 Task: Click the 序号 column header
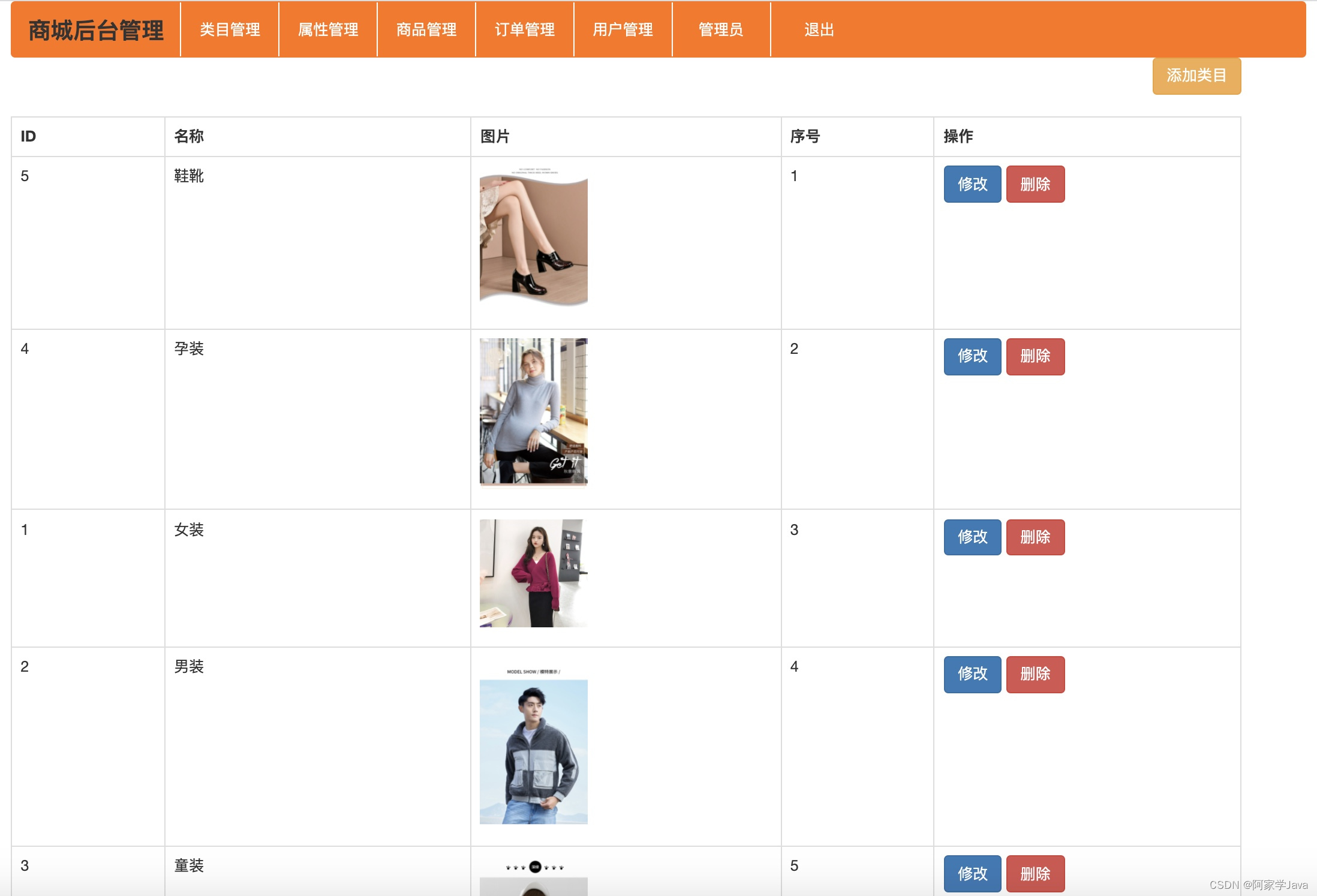(858, 137)
